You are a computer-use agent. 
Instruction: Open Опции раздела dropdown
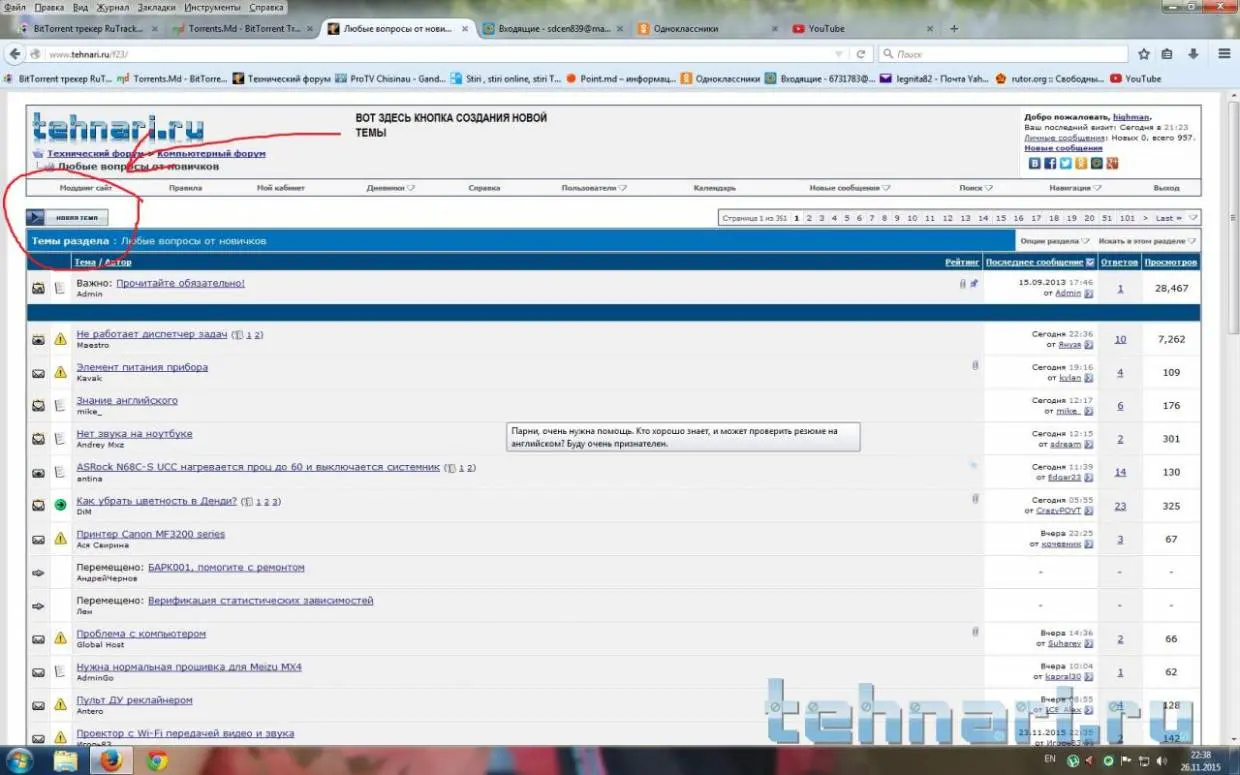pyautogui.click(x=1054, y=241)
